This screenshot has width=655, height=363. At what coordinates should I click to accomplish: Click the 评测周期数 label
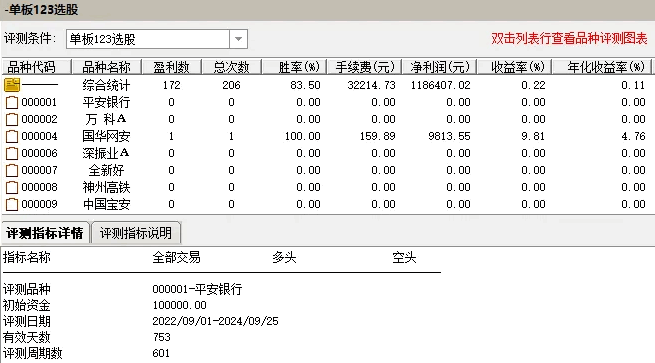[33, 353]
